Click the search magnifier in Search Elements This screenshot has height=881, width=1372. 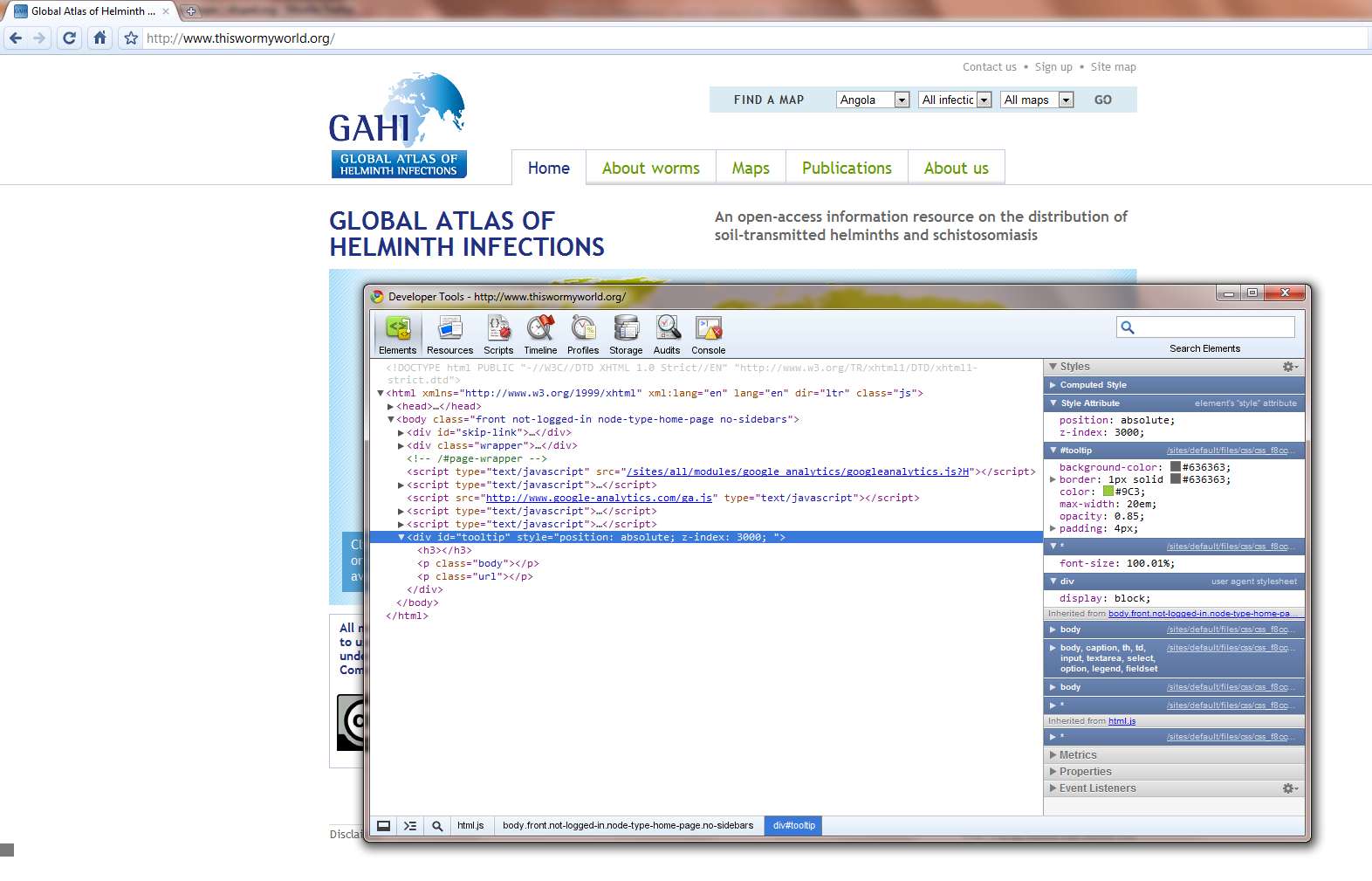tap(1128, 327)
